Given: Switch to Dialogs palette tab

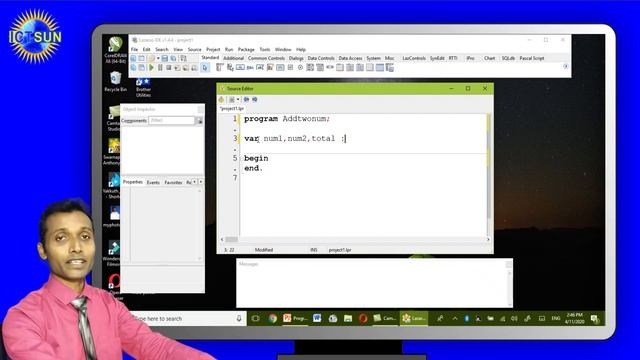Looking at the screenshot, I should 296,58.
